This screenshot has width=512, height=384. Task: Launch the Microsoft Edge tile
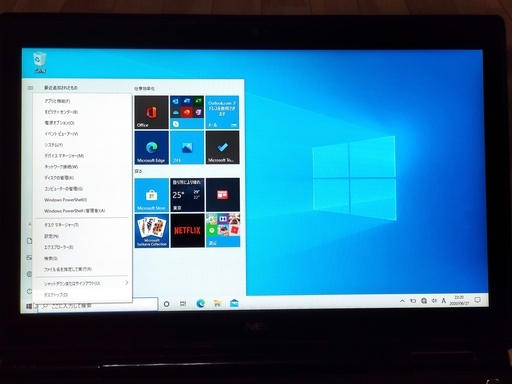coord(151,148)
